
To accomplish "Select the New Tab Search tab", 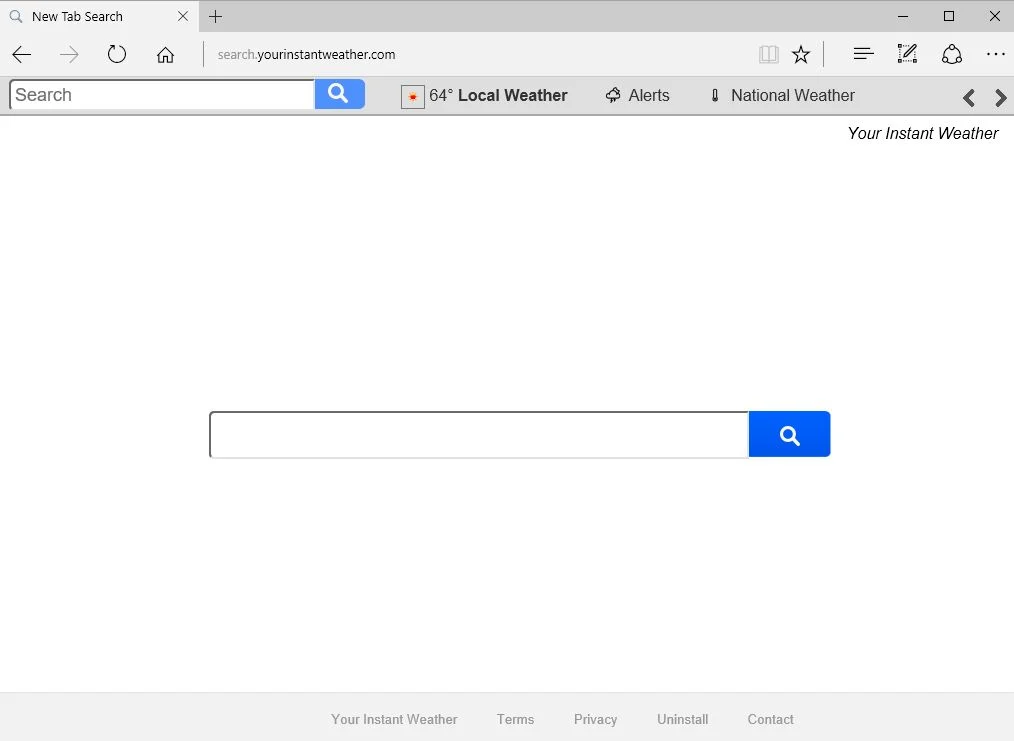I will point(99,16).
